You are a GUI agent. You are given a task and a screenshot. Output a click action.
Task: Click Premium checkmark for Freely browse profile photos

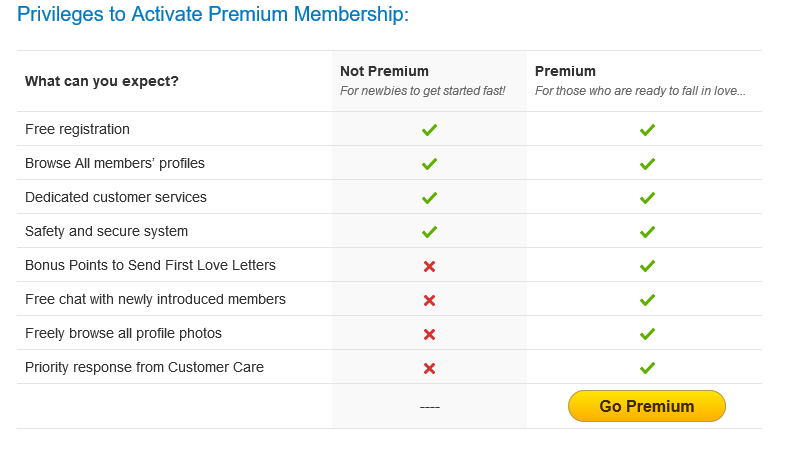[647, 334]
